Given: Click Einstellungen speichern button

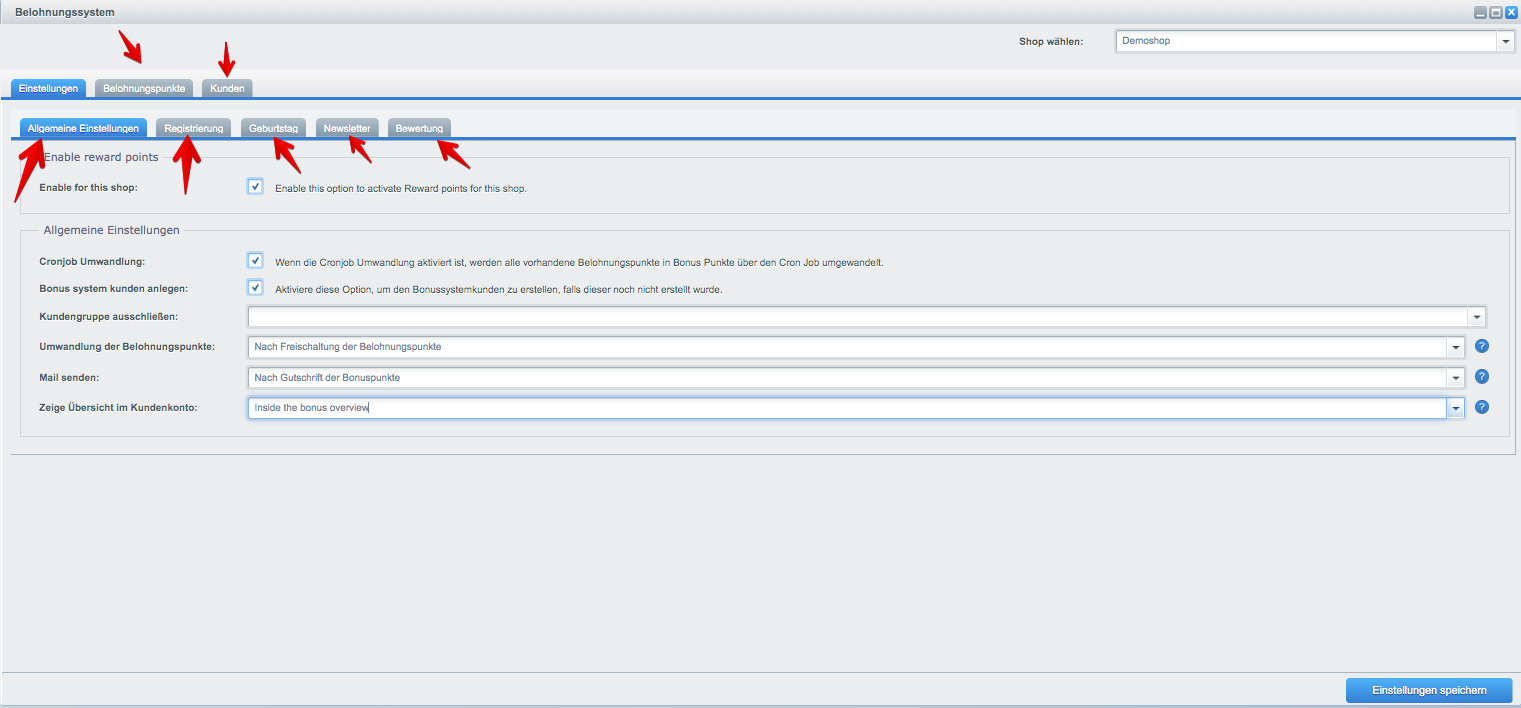Looking at the screenshot, I should [1429, 690].
